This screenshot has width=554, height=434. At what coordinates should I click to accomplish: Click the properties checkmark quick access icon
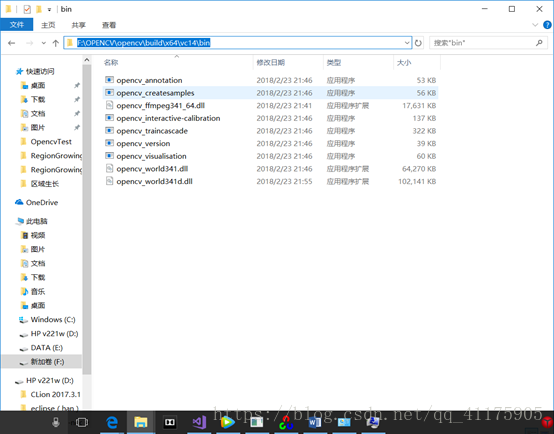click(x=27, y=9)
